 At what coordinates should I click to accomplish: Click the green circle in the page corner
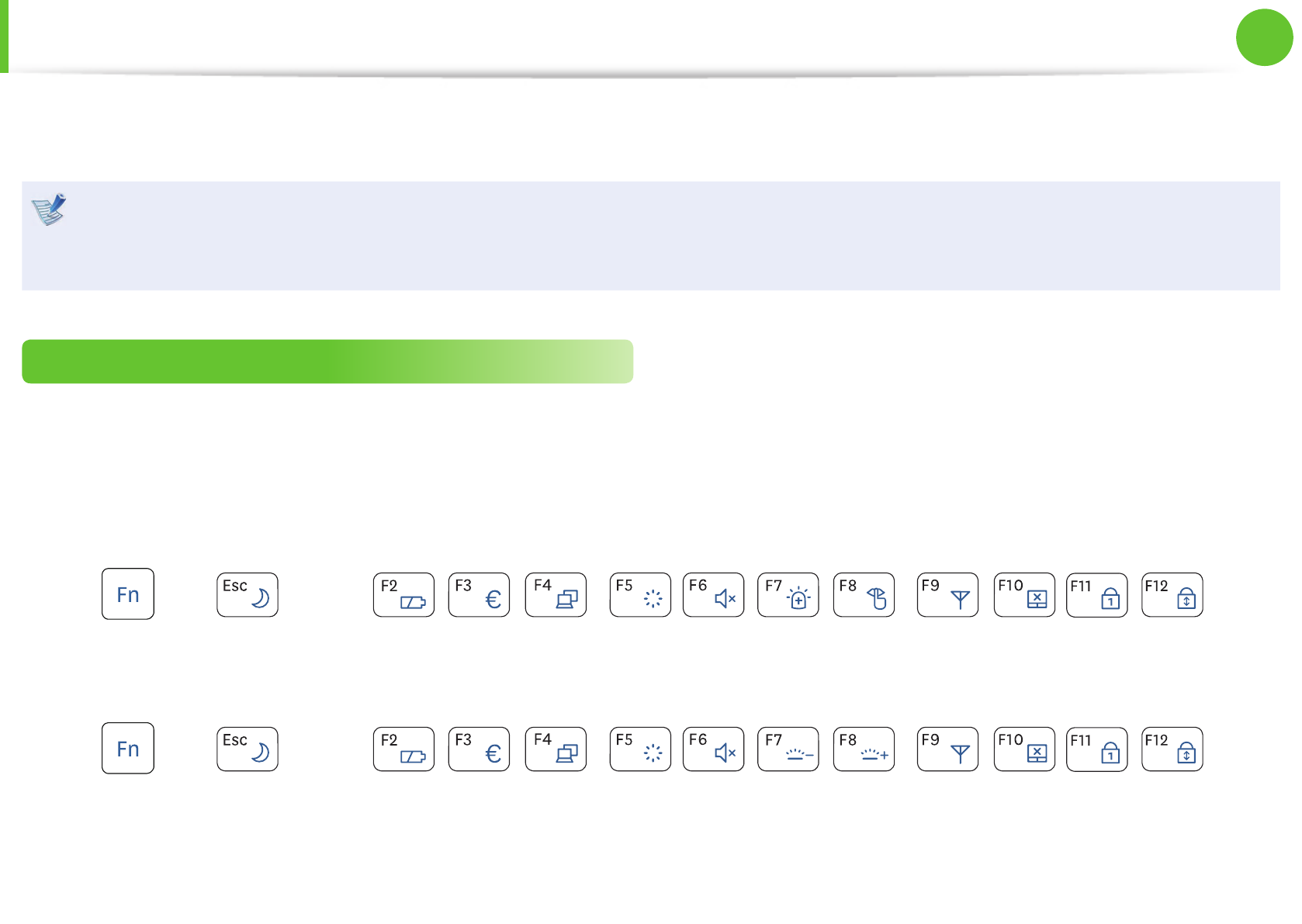click(1264, 37)
